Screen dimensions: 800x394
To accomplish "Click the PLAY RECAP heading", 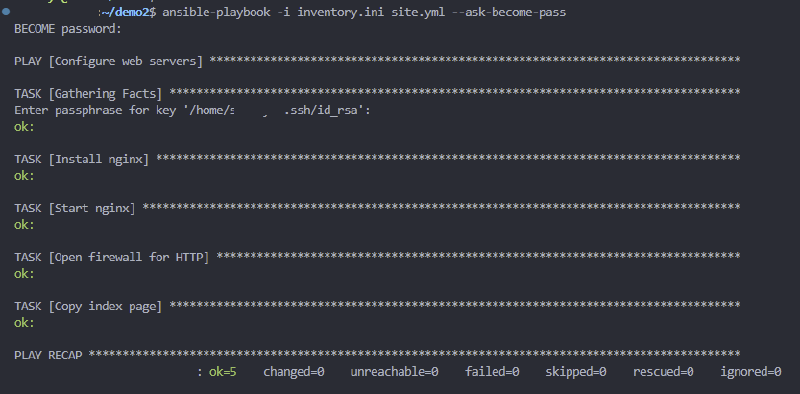I will coord(48,355).
